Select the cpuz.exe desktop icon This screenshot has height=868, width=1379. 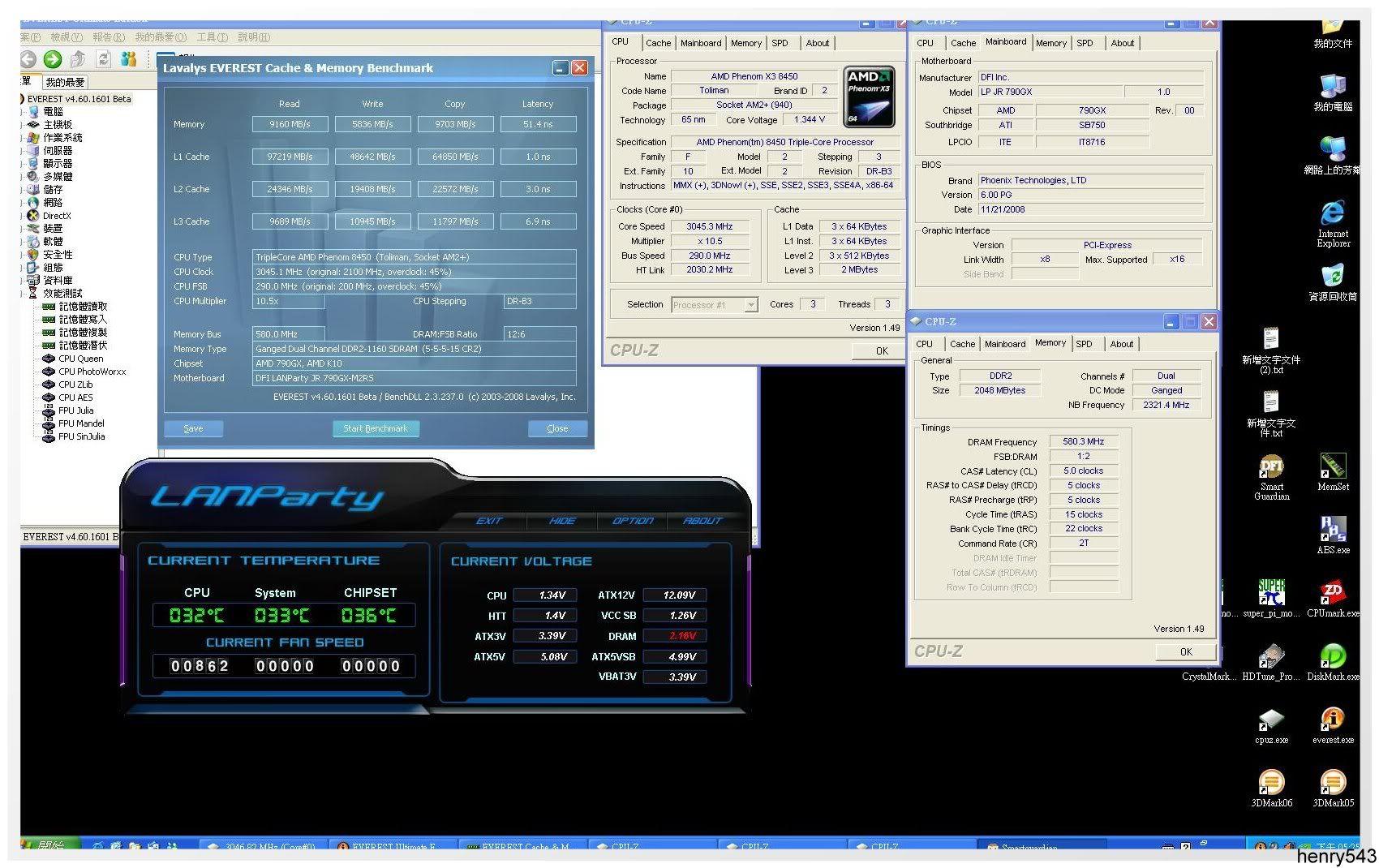click(1271, 726)
